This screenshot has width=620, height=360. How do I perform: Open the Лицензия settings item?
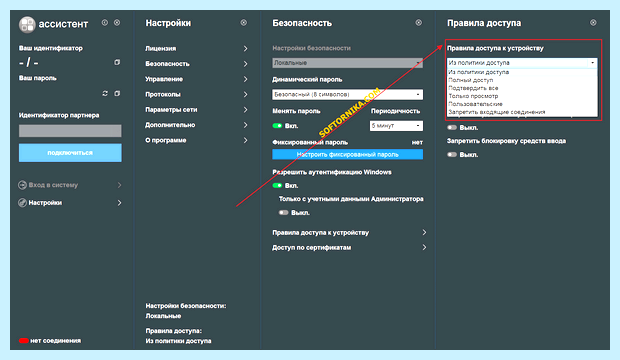(x=197, y=48)
